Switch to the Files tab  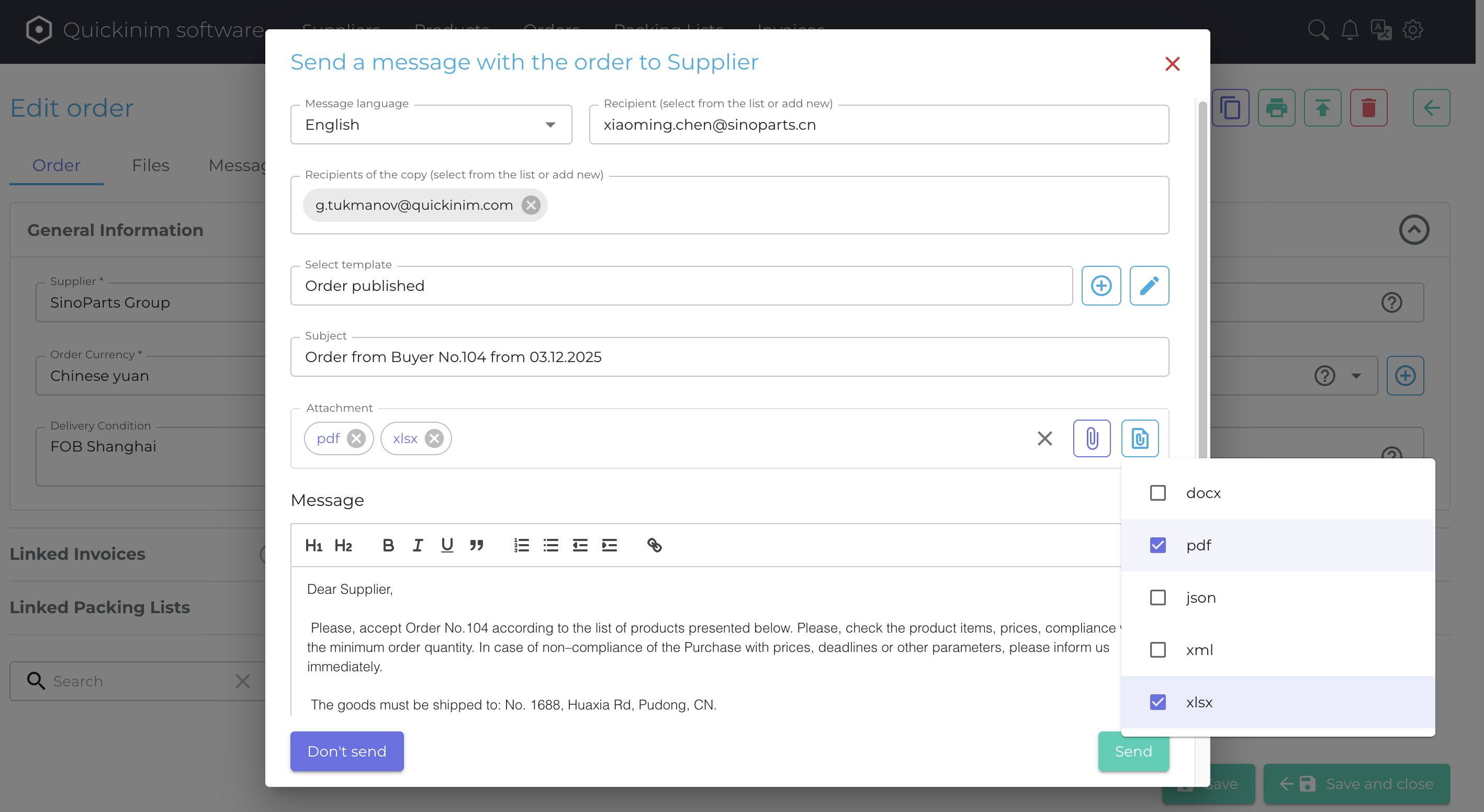coord(150,165)
